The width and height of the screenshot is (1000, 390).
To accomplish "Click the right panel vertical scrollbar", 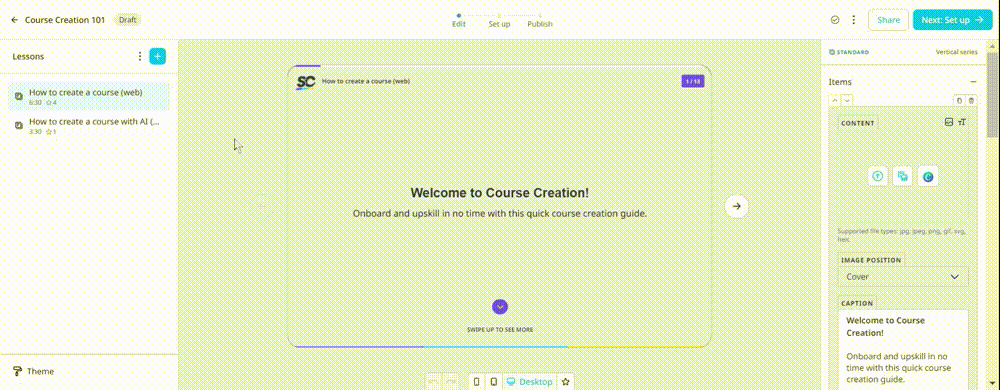I will point(992,96).
